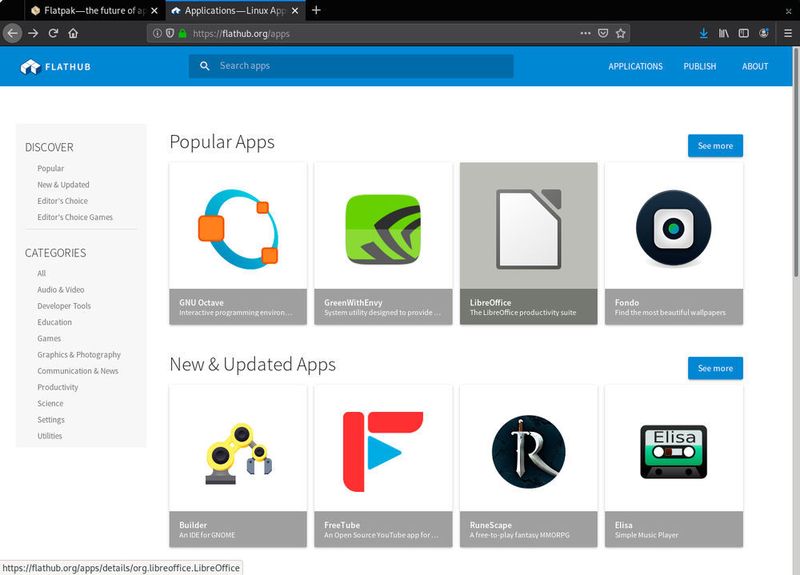Select the Utilities category
The image size is (800, 575).
coord(49,436)
